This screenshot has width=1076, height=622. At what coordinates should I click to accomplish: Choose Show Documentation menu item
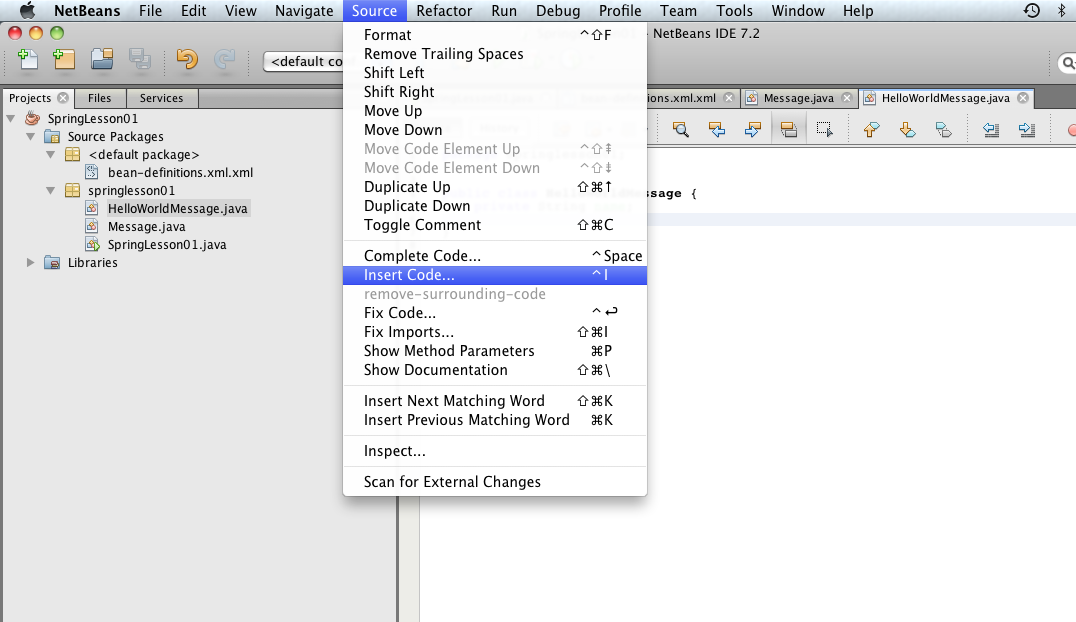pyautogui.click(x=495, y=369)
